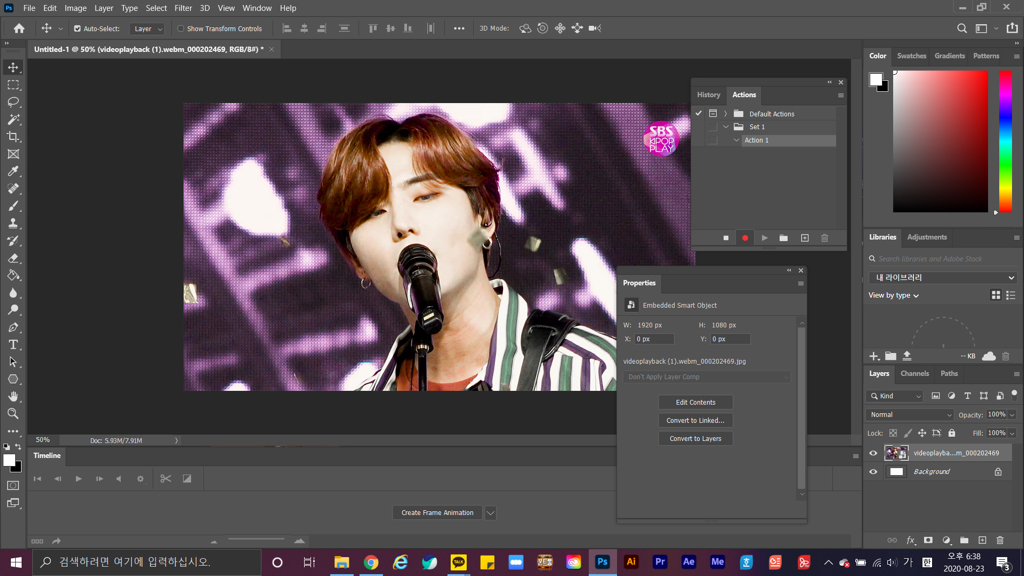Select the Healing Brush tool

coord(13,189)
